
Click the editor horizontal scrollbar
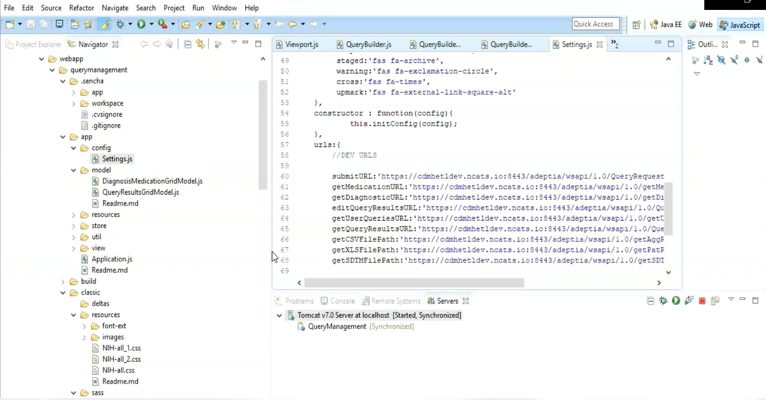pyautogui.click(x=414, y=283)
